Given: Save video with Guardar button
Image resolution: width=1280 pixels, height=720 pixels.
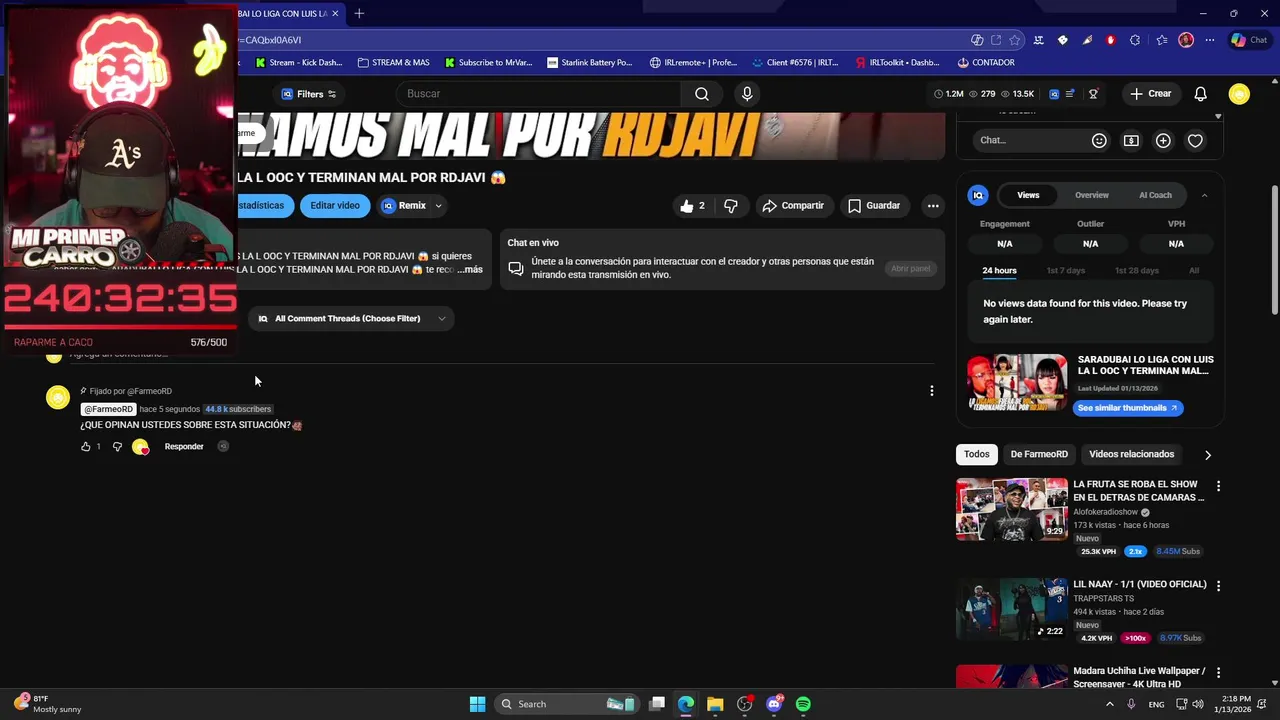Looking at the screenshot, I should coord(874,206).
